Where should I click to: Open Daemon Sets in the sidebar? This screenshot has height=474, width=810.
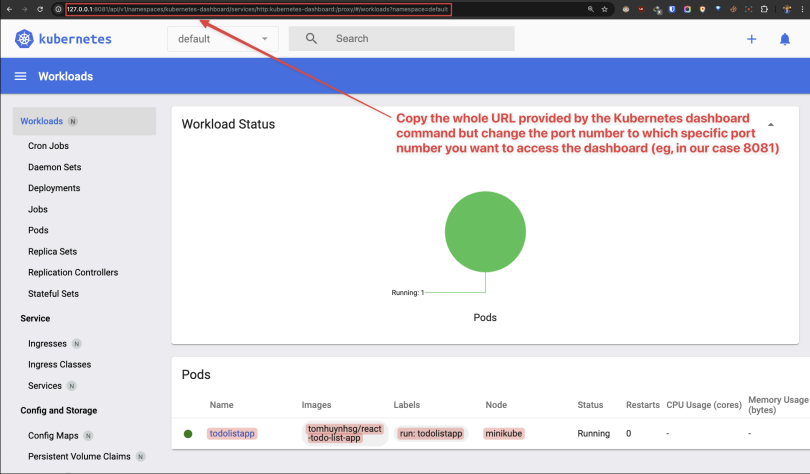coord(54,167)
